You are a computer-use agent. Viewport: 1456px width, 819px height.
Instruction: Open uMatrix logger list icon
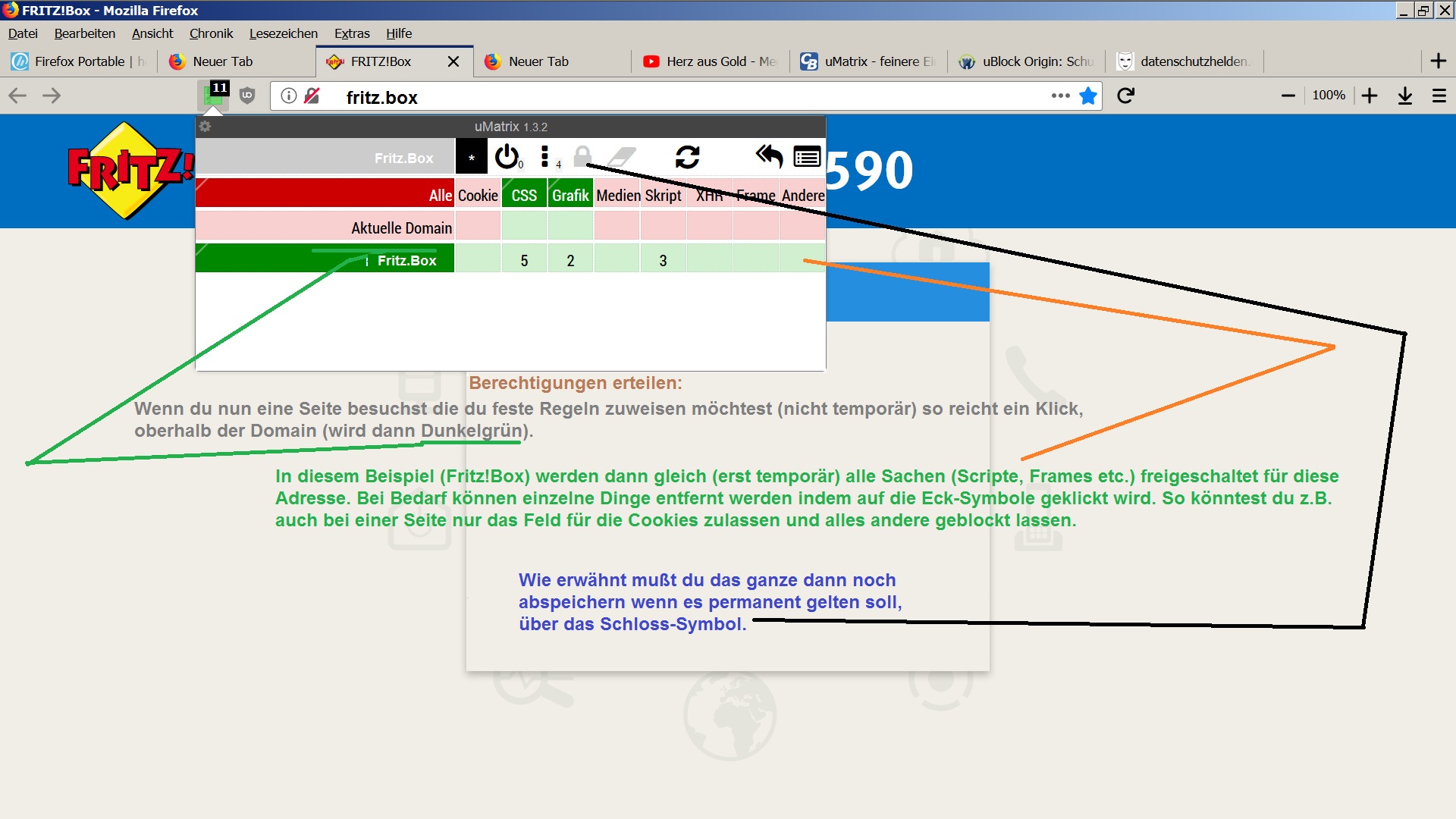pyautogui.click(x=807, y=157)
